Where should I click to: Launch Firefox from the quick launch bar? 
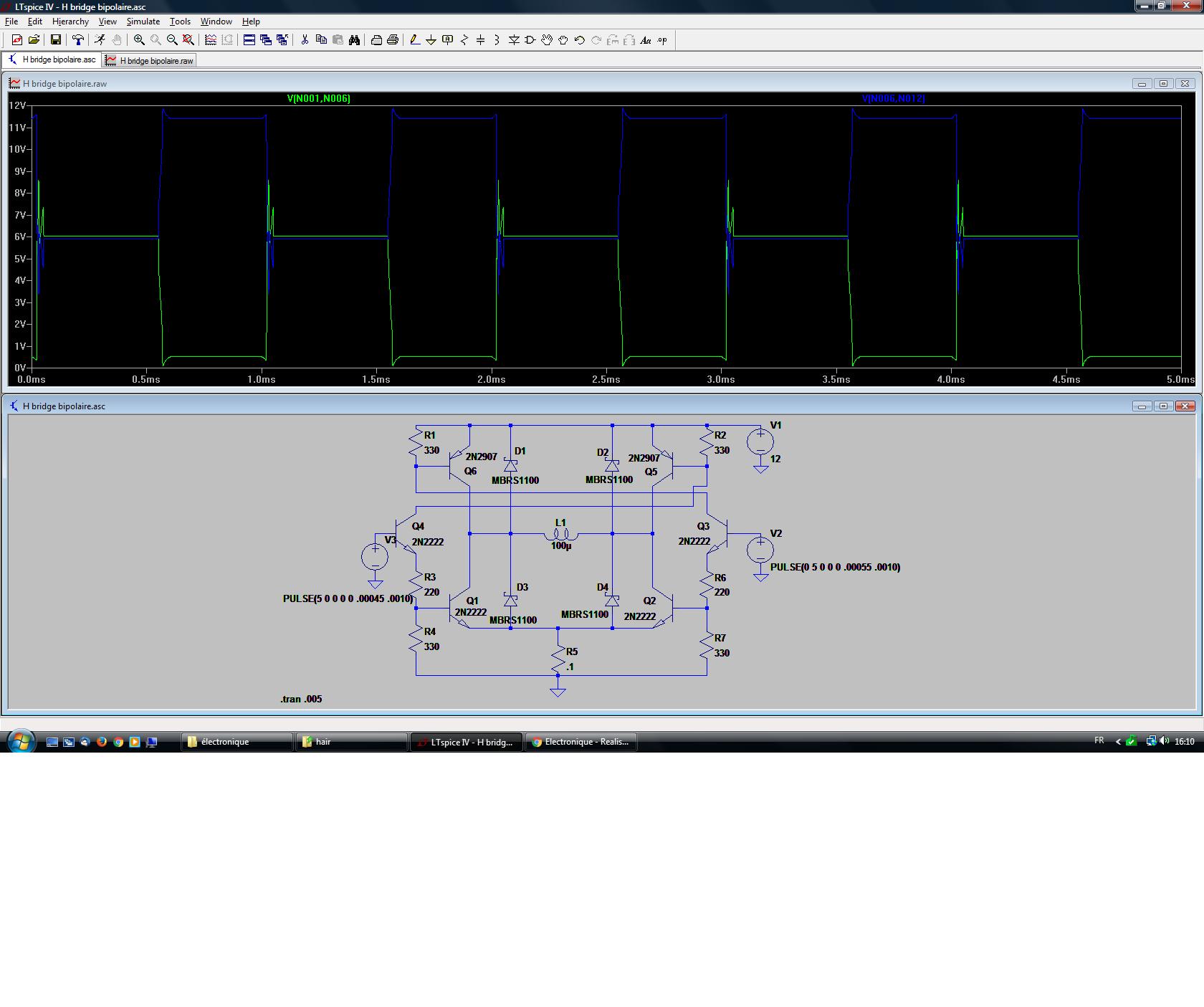[x=102, y=742]
